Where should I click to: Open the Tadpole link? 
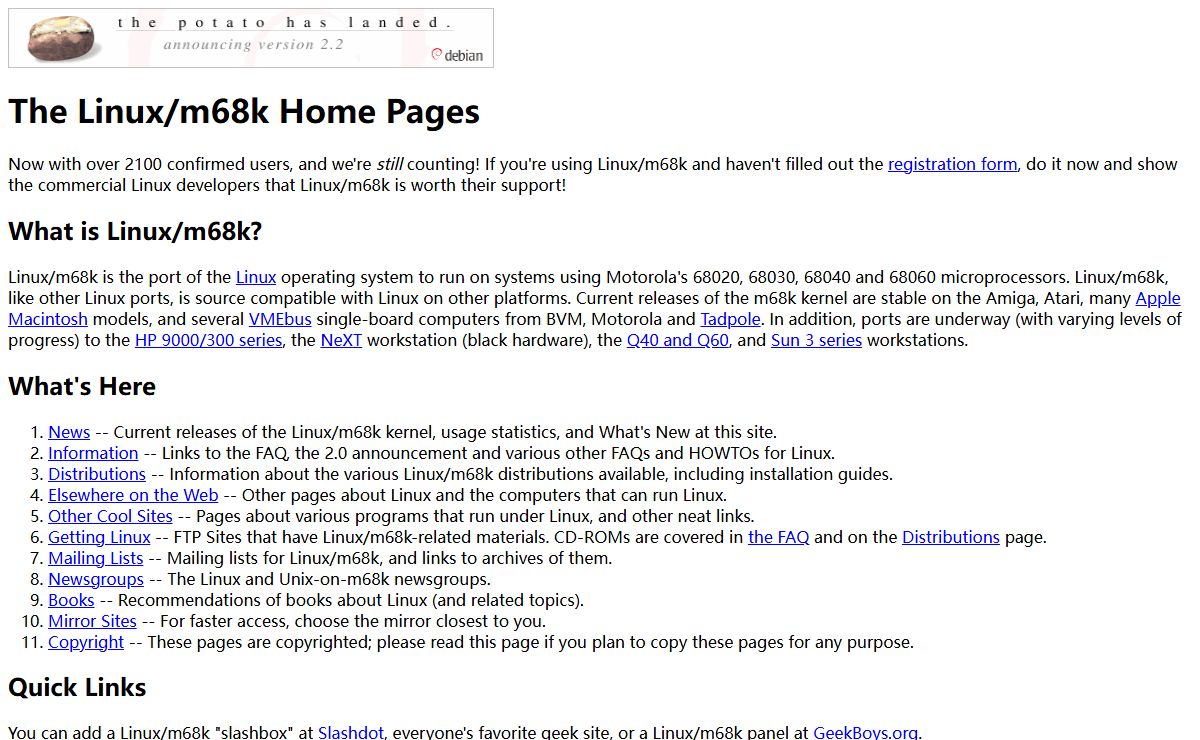tap(730, 319)
